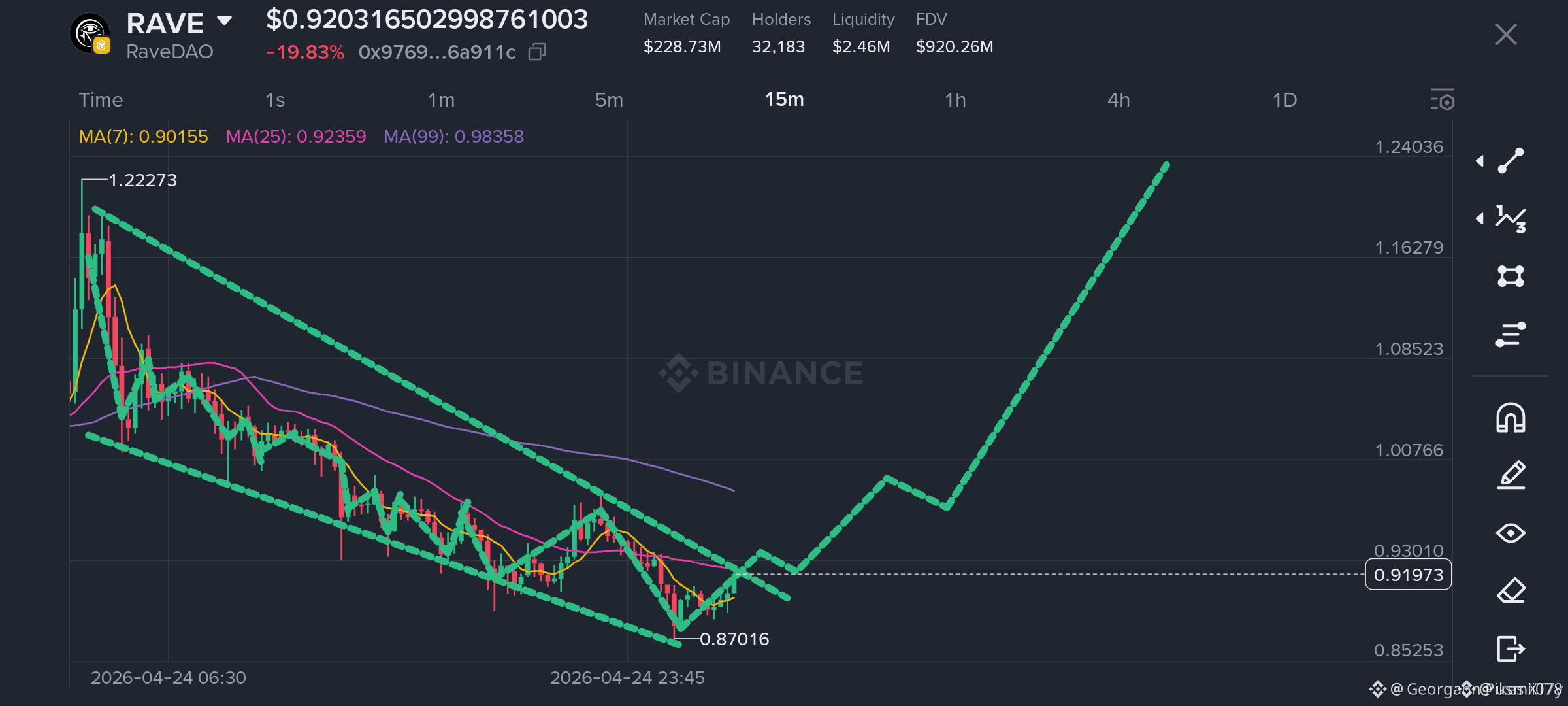
Task: Expand the trend line tool options arrow
Action: pos(1480,161)
